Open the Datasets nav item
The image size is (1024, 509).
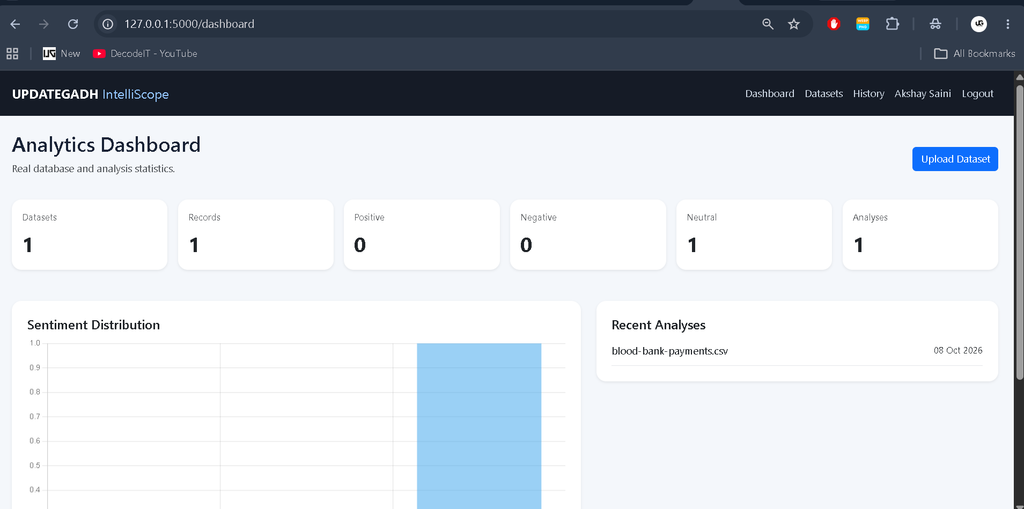tap(824, 94)
